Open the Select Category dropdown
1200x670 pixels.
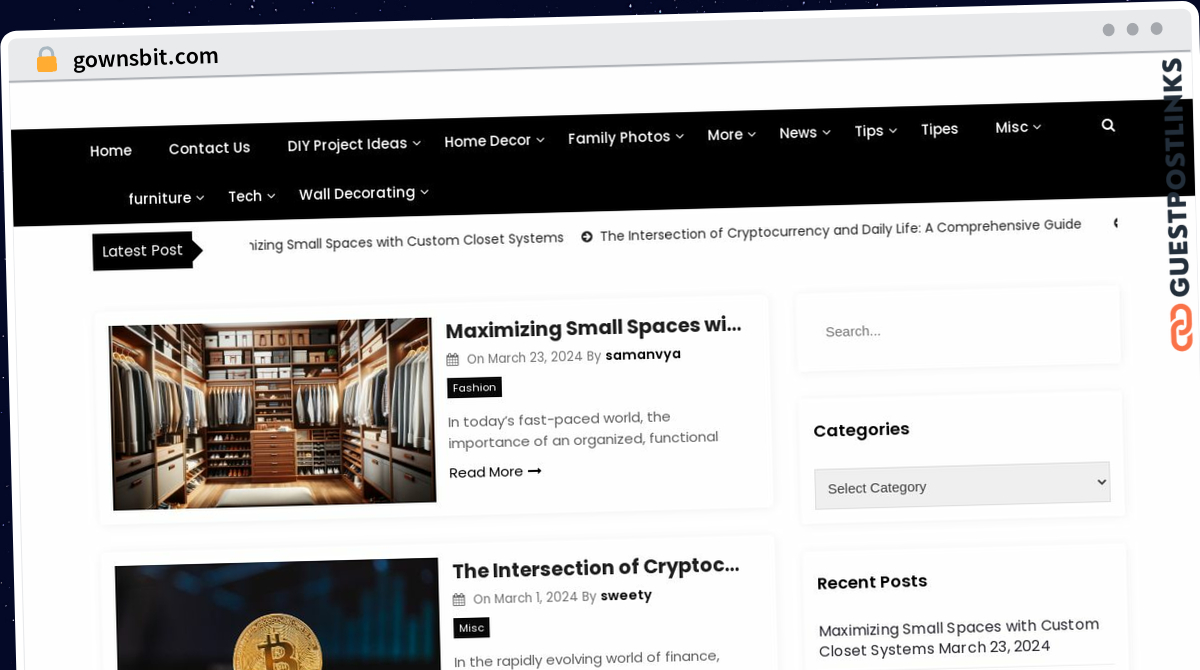pyautogui.click(x=962, y=485)
